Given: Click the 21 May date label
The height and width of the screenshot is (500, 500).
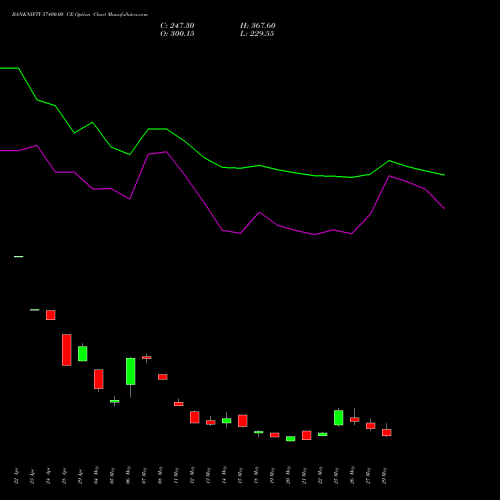Looking at the screenshot, I should [x=304, y=475].
